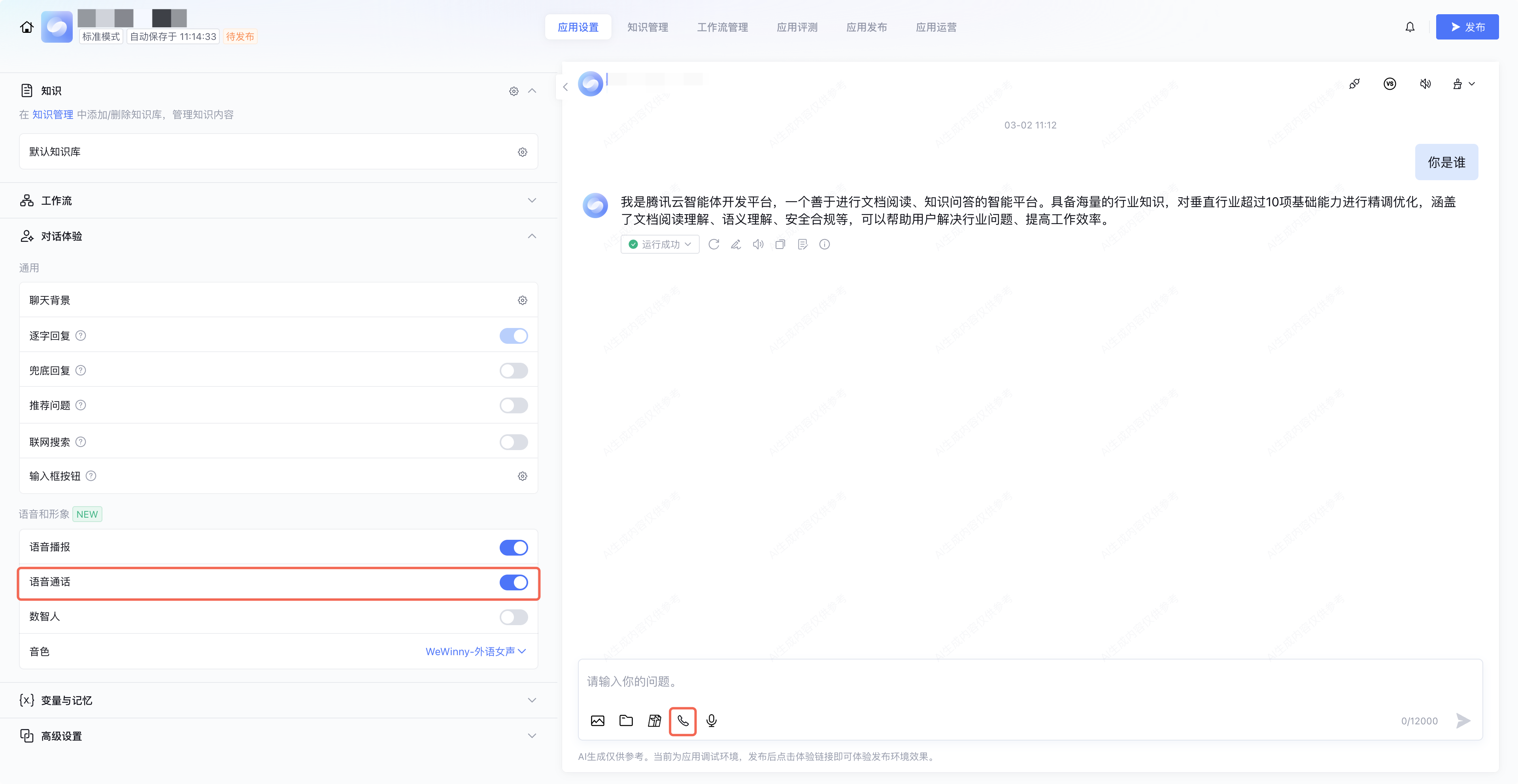The image size is (1518, 784).
Task: Switch to the 知识管理 tab
Action: [647, 27]
